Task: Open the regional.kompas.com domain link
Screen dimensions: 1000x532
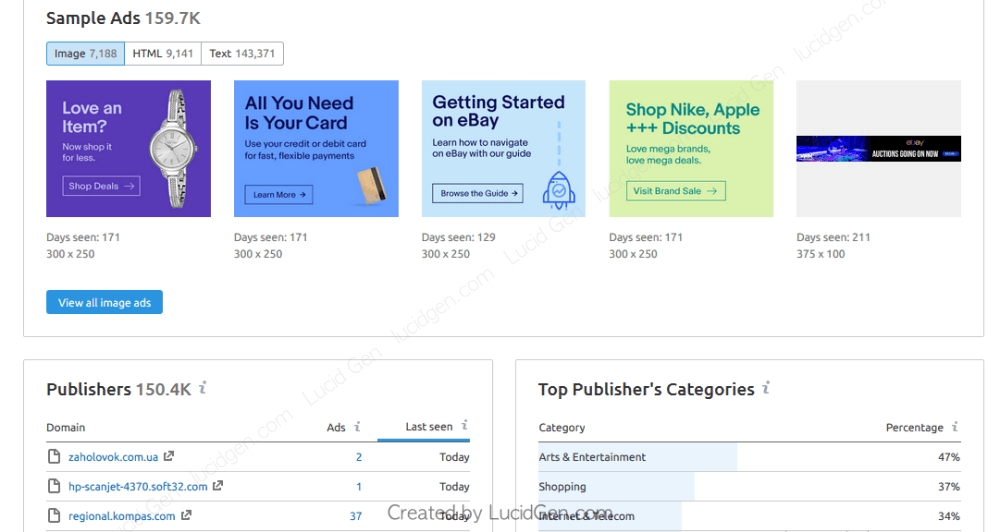Action: [121, 516]
